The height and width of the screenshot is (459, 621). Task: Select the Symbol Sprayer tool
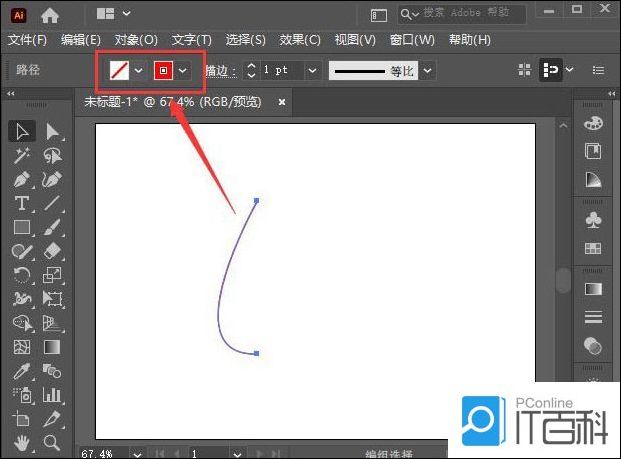tap(22, 395)
